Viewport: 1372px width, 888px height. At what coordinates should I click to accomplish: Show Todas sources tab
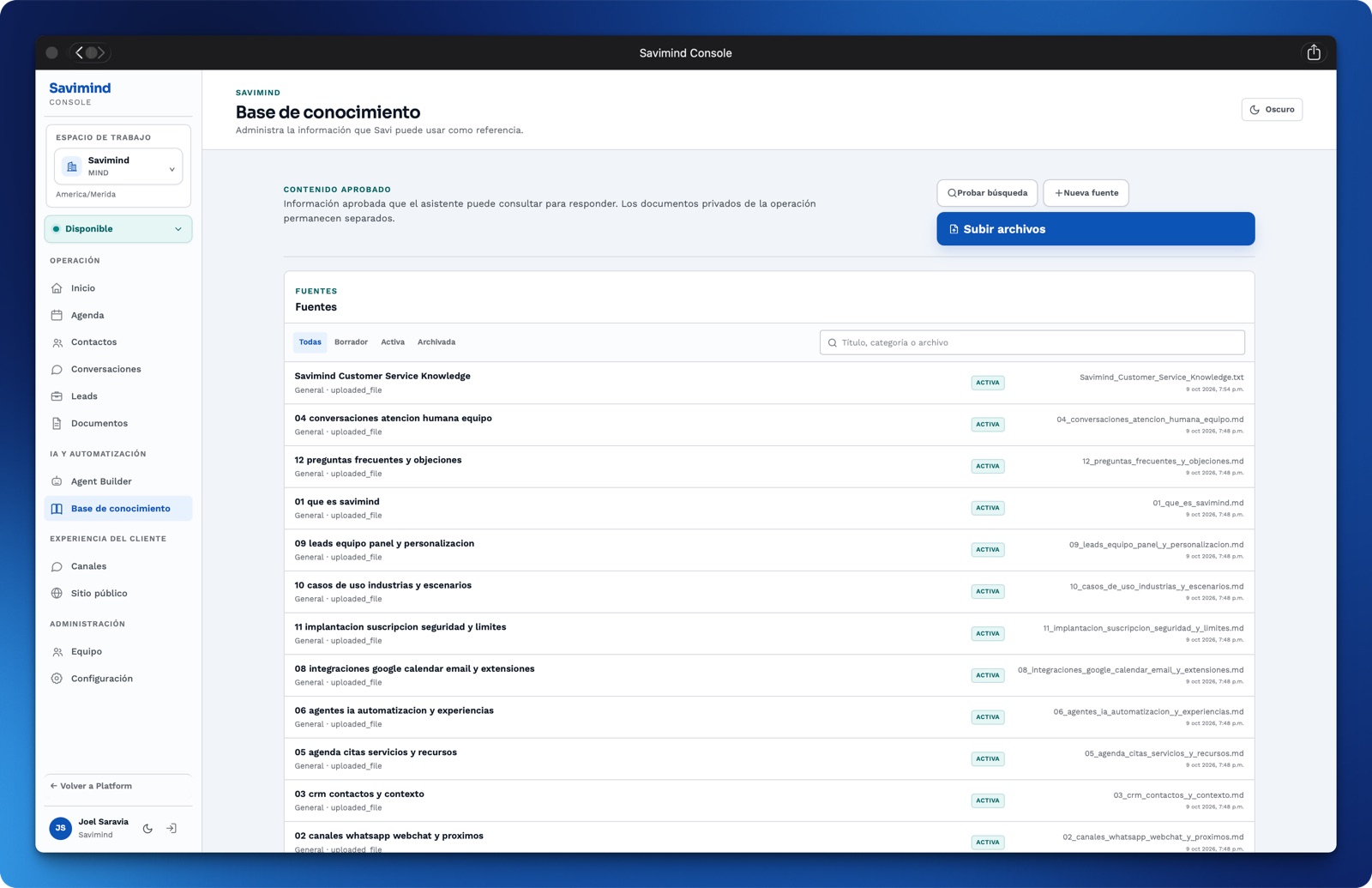click(x=310, y=342)
